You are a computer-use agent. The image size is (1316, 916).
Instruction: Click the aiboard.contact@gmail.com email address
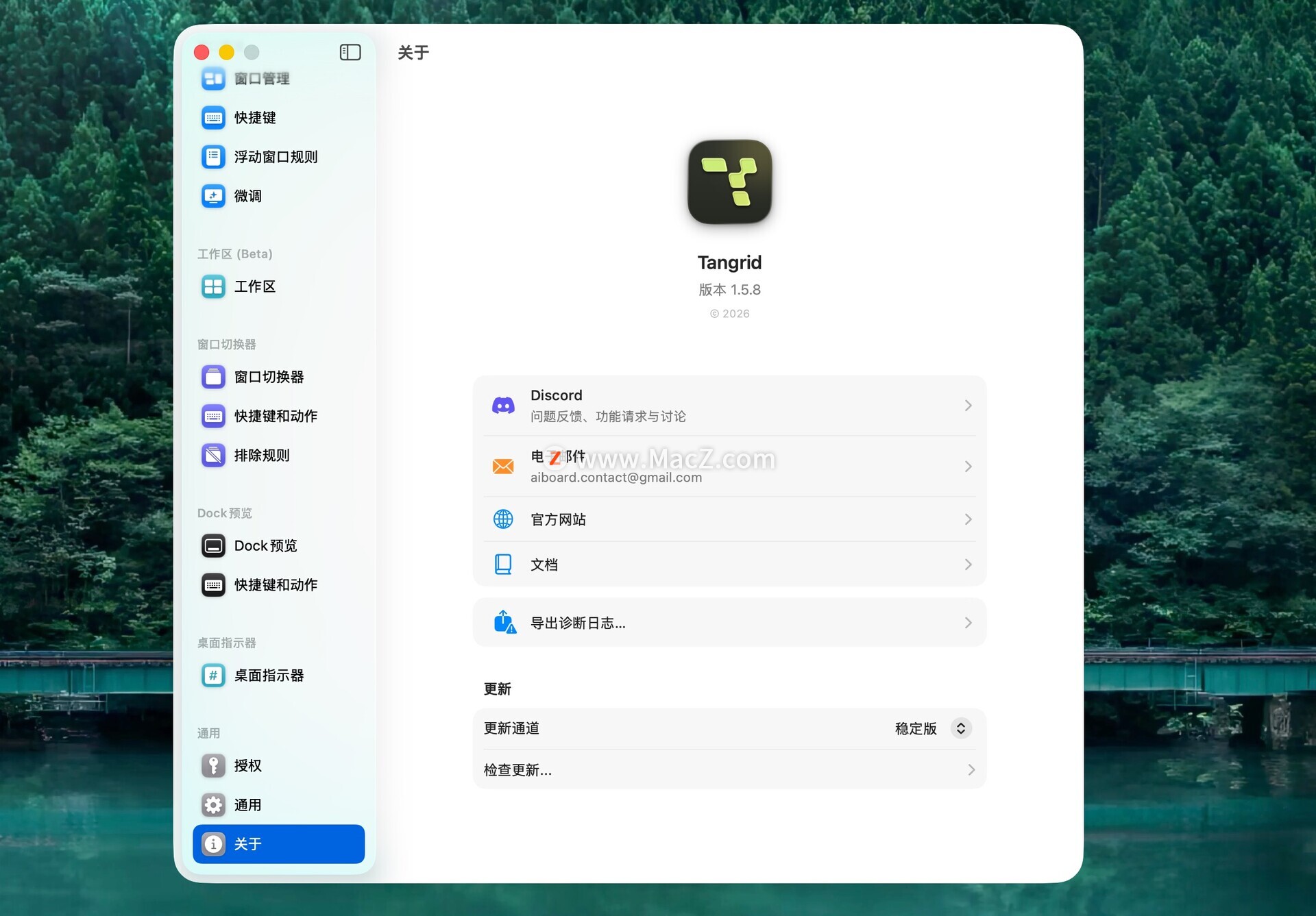[x=616, y=478]
